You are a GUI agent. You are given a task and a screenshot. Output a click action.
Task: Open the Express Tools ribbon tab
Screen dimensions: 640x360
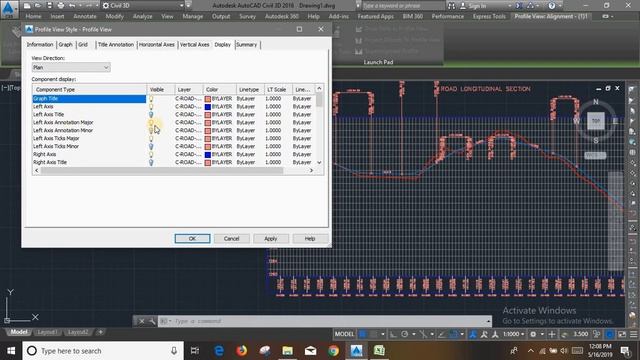point(489,16)
